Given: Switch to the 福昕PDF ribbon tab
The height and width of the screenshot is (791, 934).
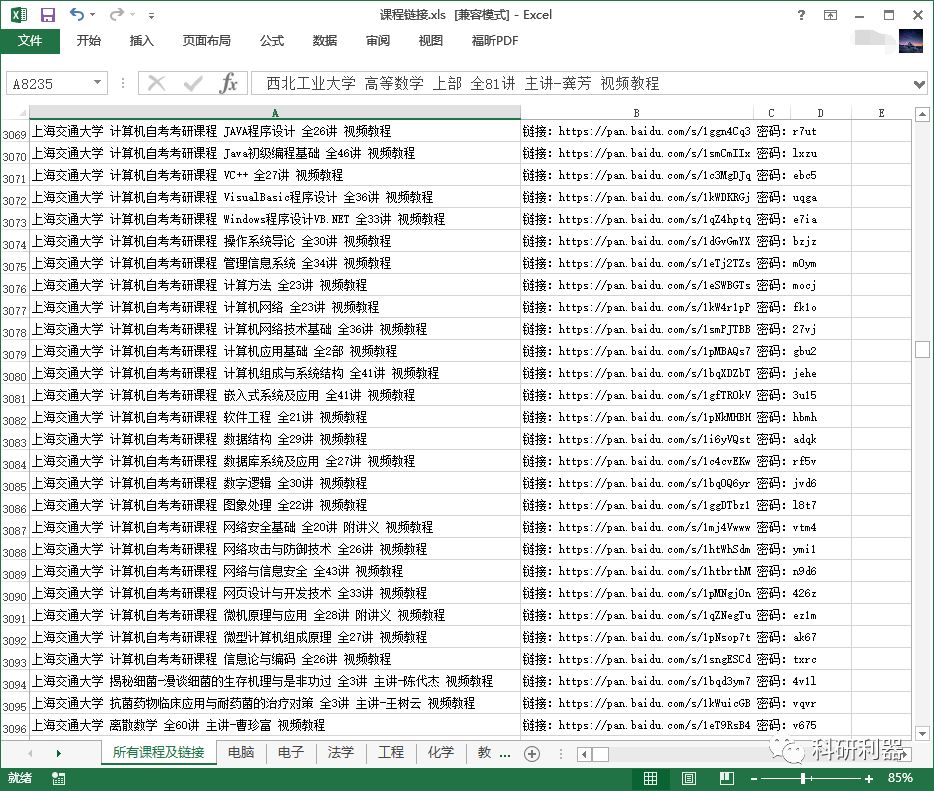Looking at the screenshot, I should pyautogui.click(x=494, y=41).
